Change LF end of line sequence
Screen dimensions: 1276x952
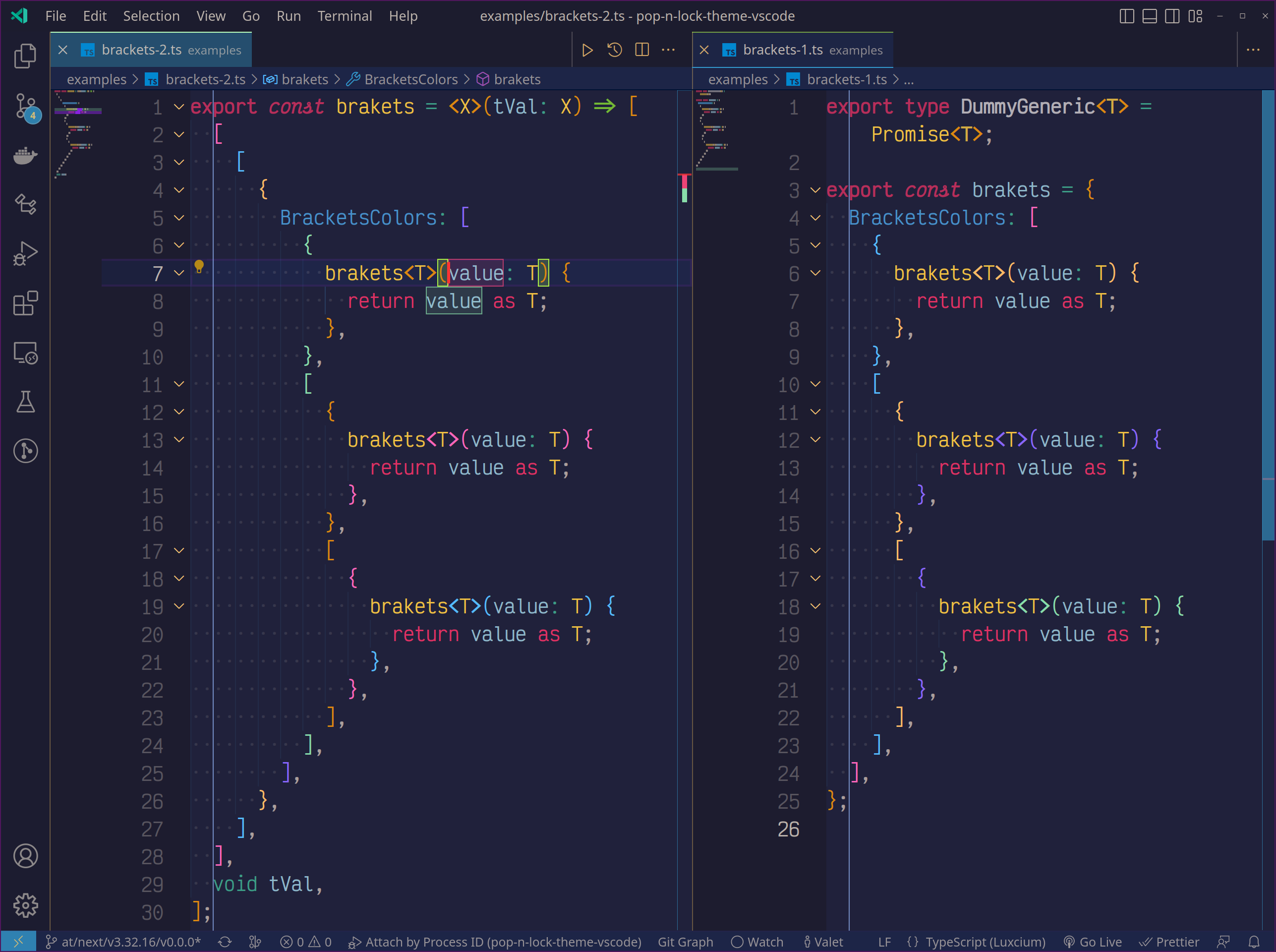pos(884,942)
